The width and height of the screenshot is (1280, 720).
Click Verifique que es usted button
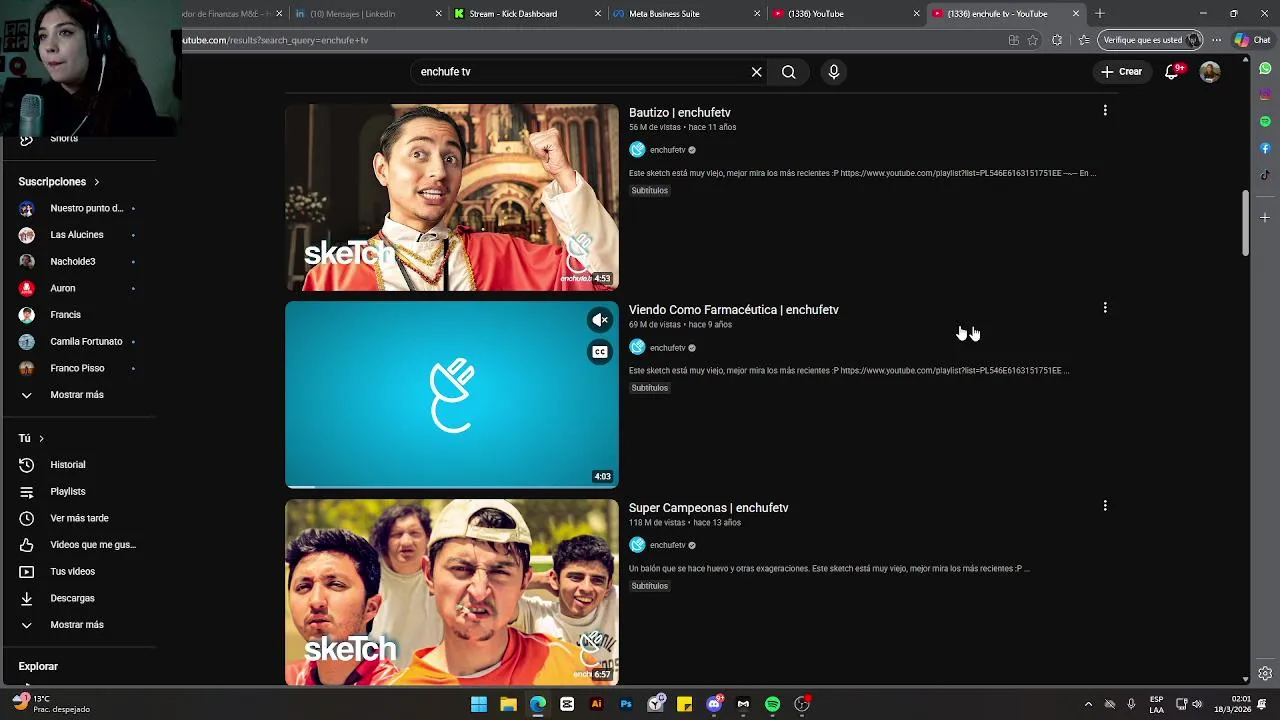click(x=1150, y=40)
